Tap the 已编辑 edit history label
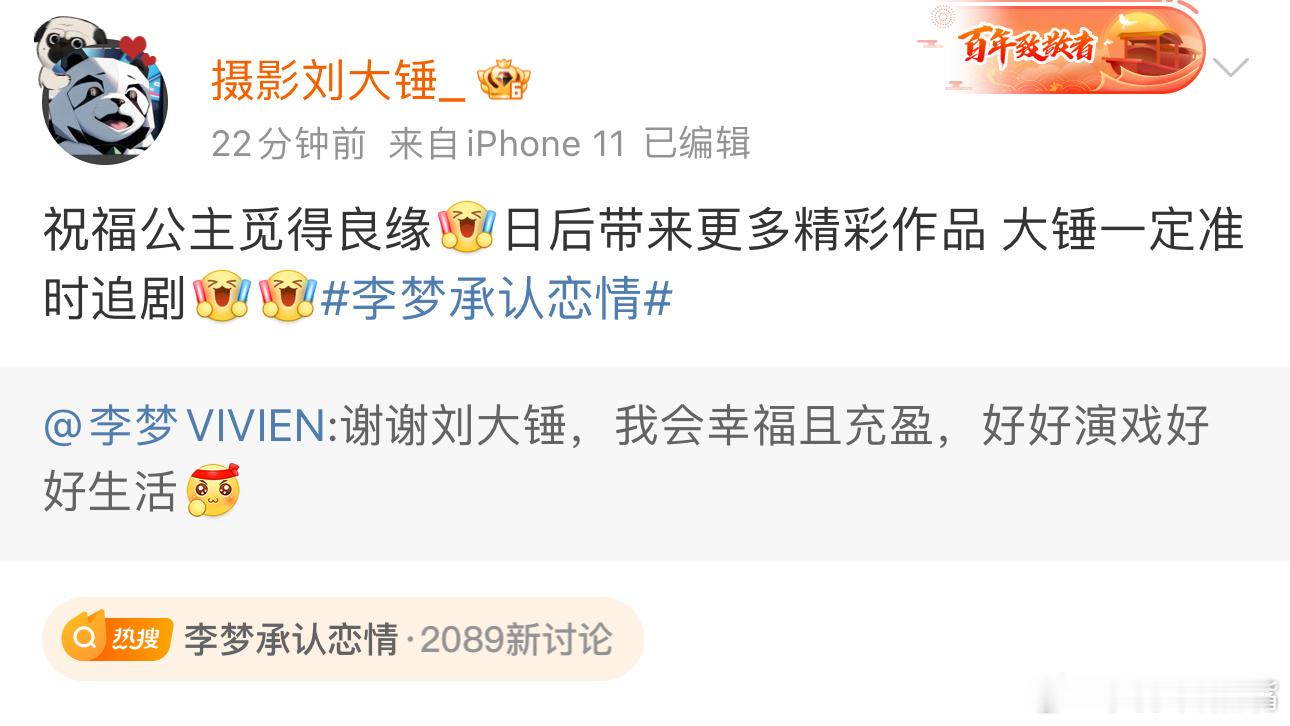 (697, 144)
